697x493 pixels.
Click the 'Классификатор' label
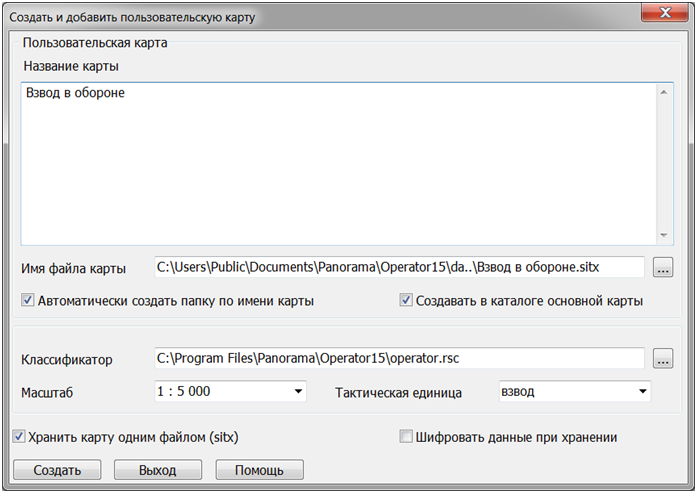tap(67, 360)
